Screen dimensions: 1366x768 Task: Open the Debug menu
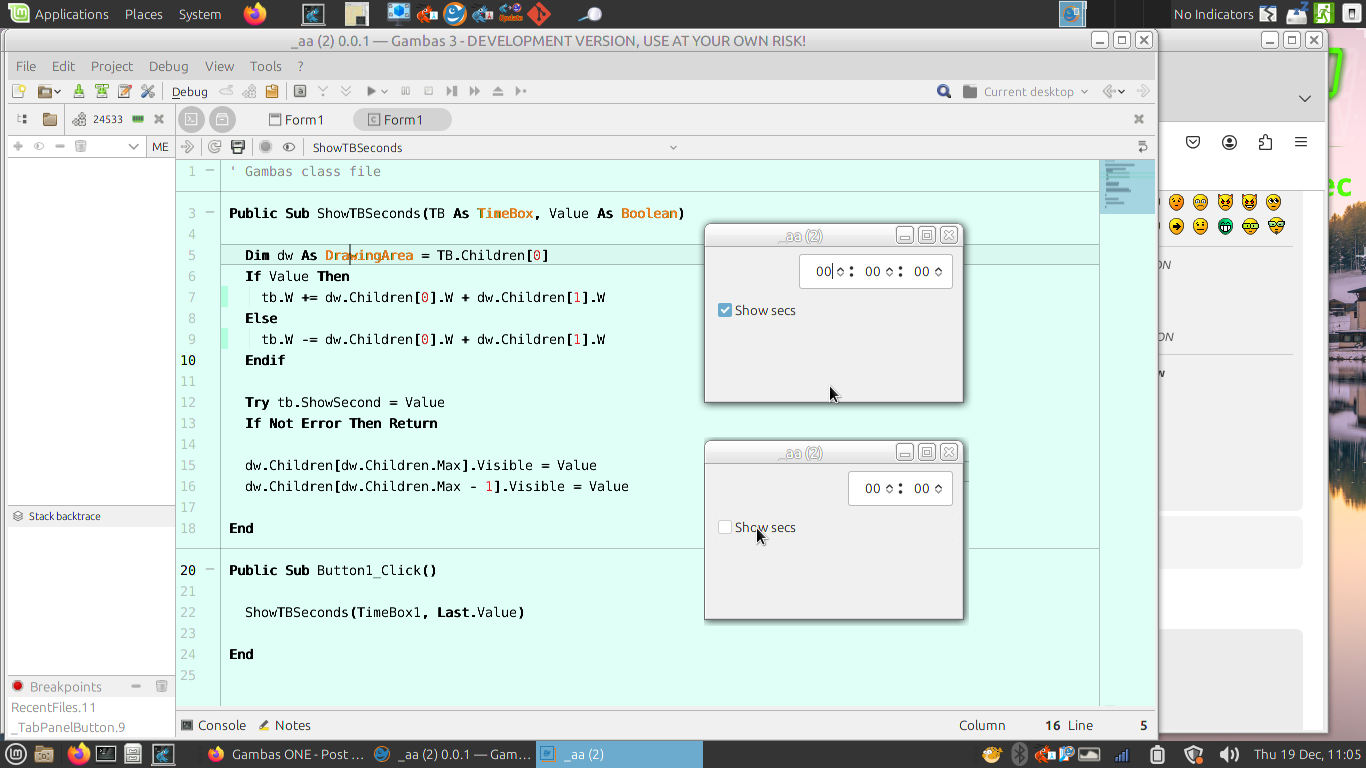point(168,66)
